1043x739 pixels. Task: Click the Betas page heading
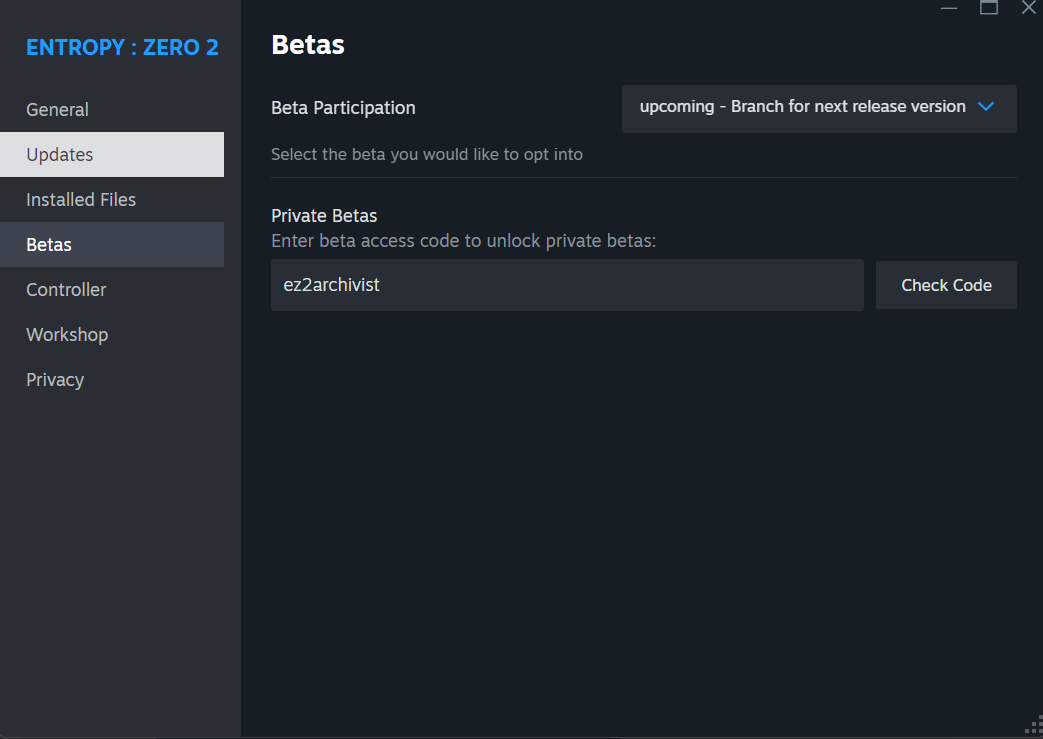pyautogui.click(x=308, y=45)
